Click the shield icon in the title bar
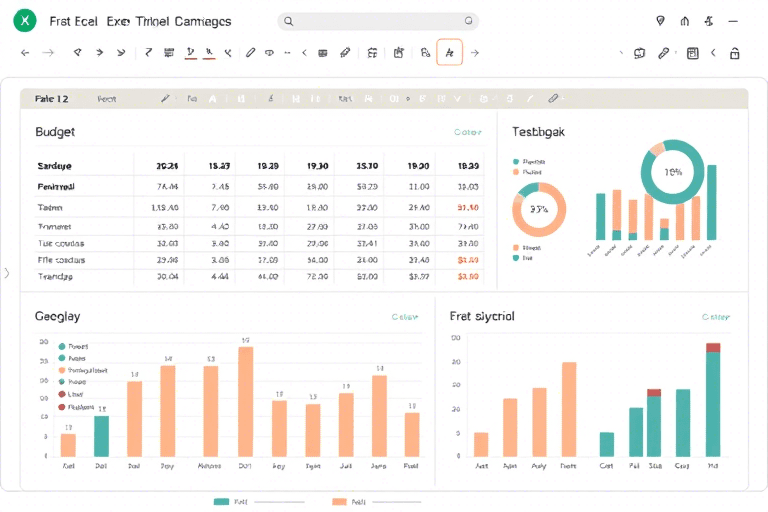This screenshot has width=768, height=512. (x=660, y=21)
